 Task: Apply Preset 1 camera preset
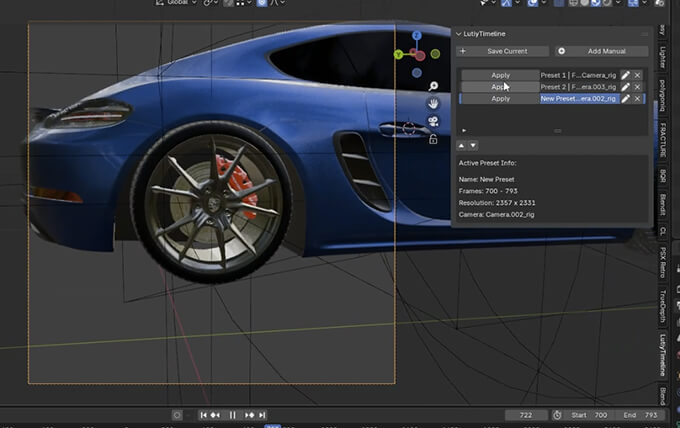[x=500, y=75]
